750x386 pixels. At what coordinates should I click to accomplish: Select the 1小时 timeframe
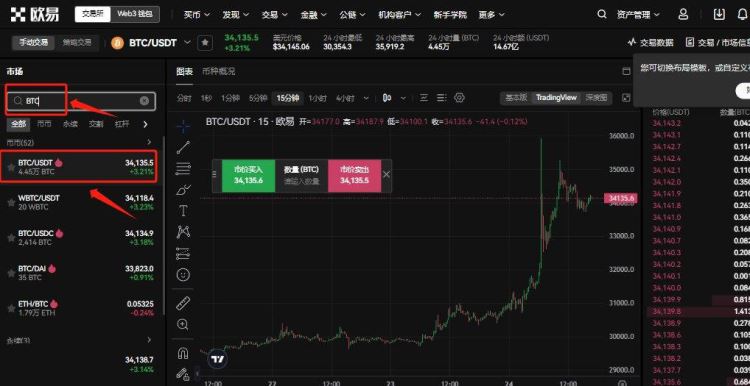click(317, 98)
